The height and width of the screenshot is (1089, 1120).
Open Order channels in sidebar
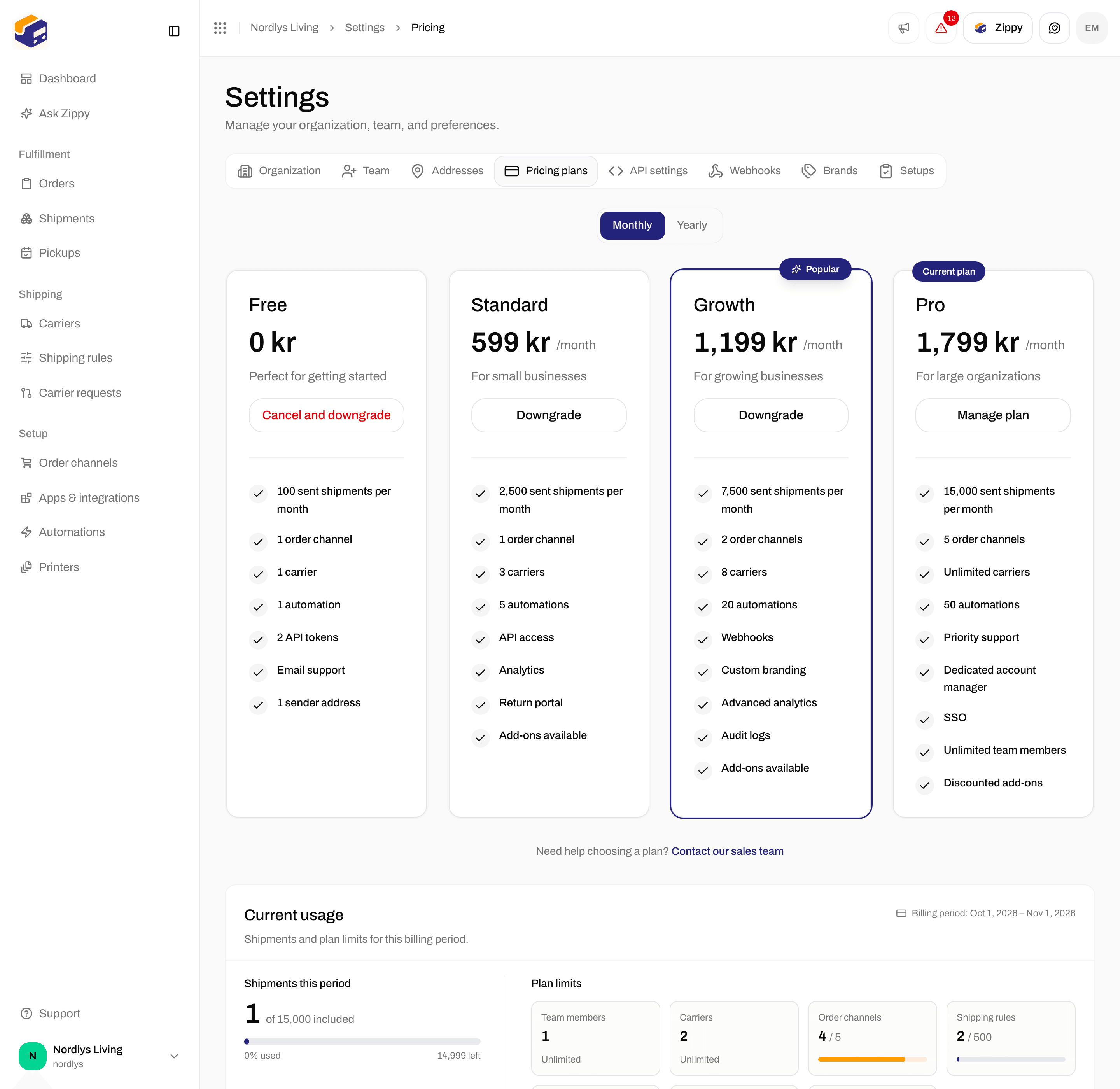tap(69, 463)
